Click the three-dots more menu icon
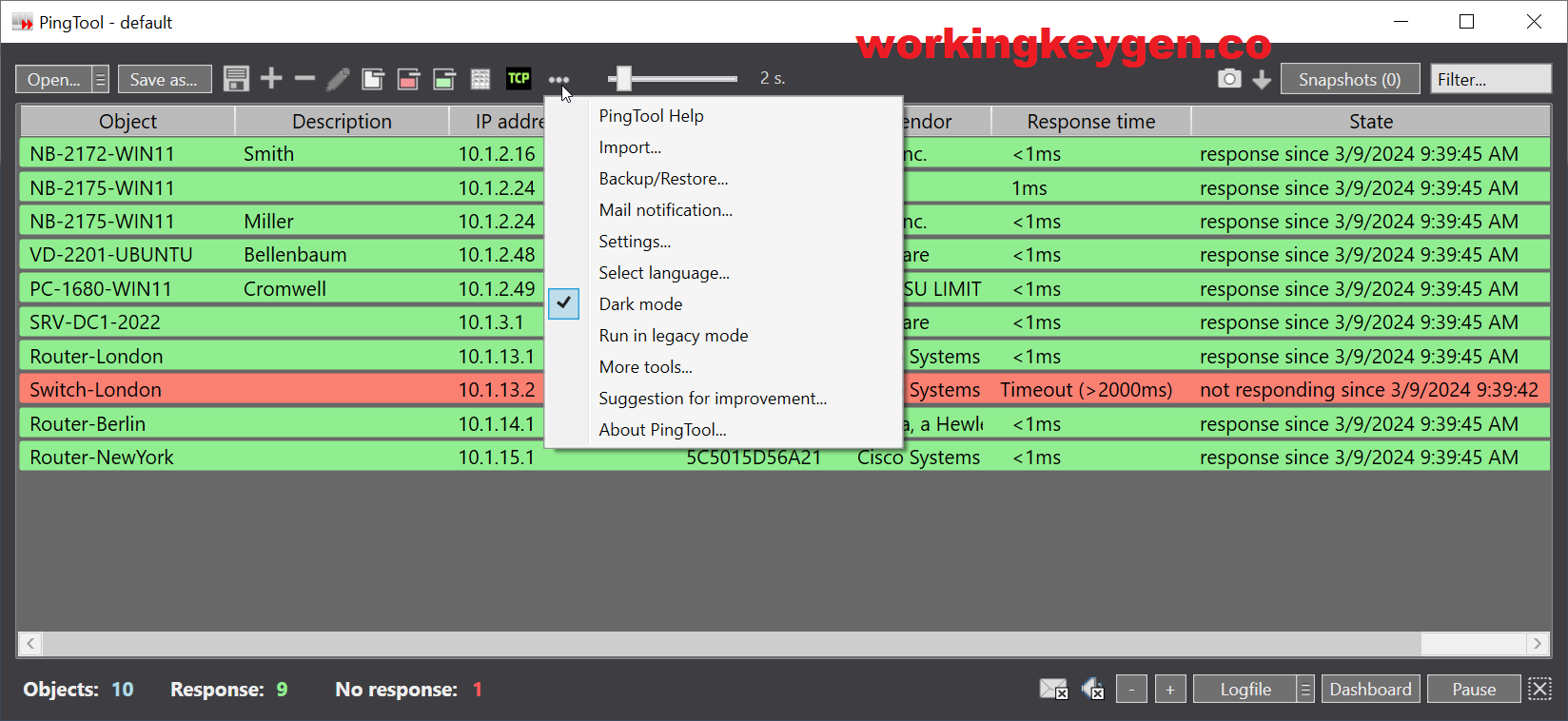Screen dimensions: 1568x721 559,80
